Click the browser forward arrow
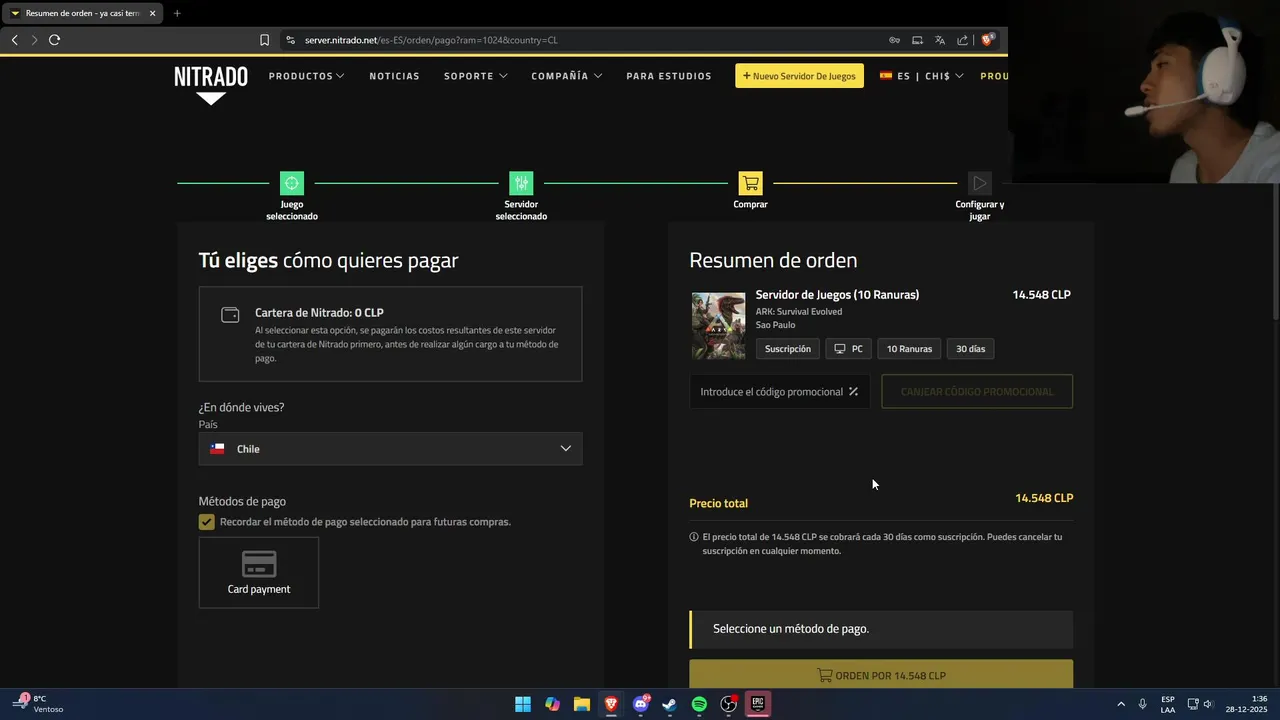 pyautogui.click(x=34, y=40)
